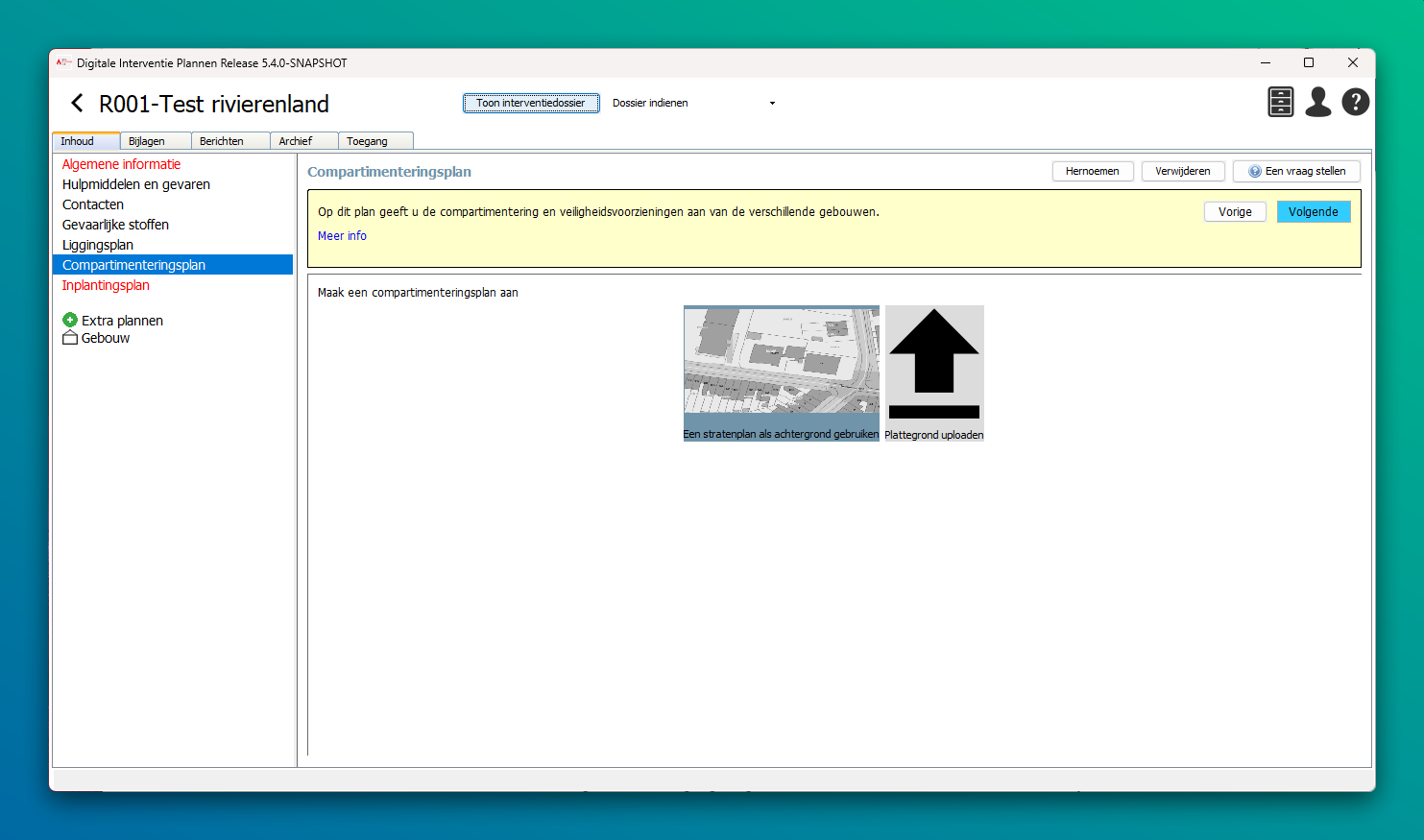Click the Verwijderen button
Viewport: 1424px width, 840px height.
pyautogui.click(x=1183, y=171)
